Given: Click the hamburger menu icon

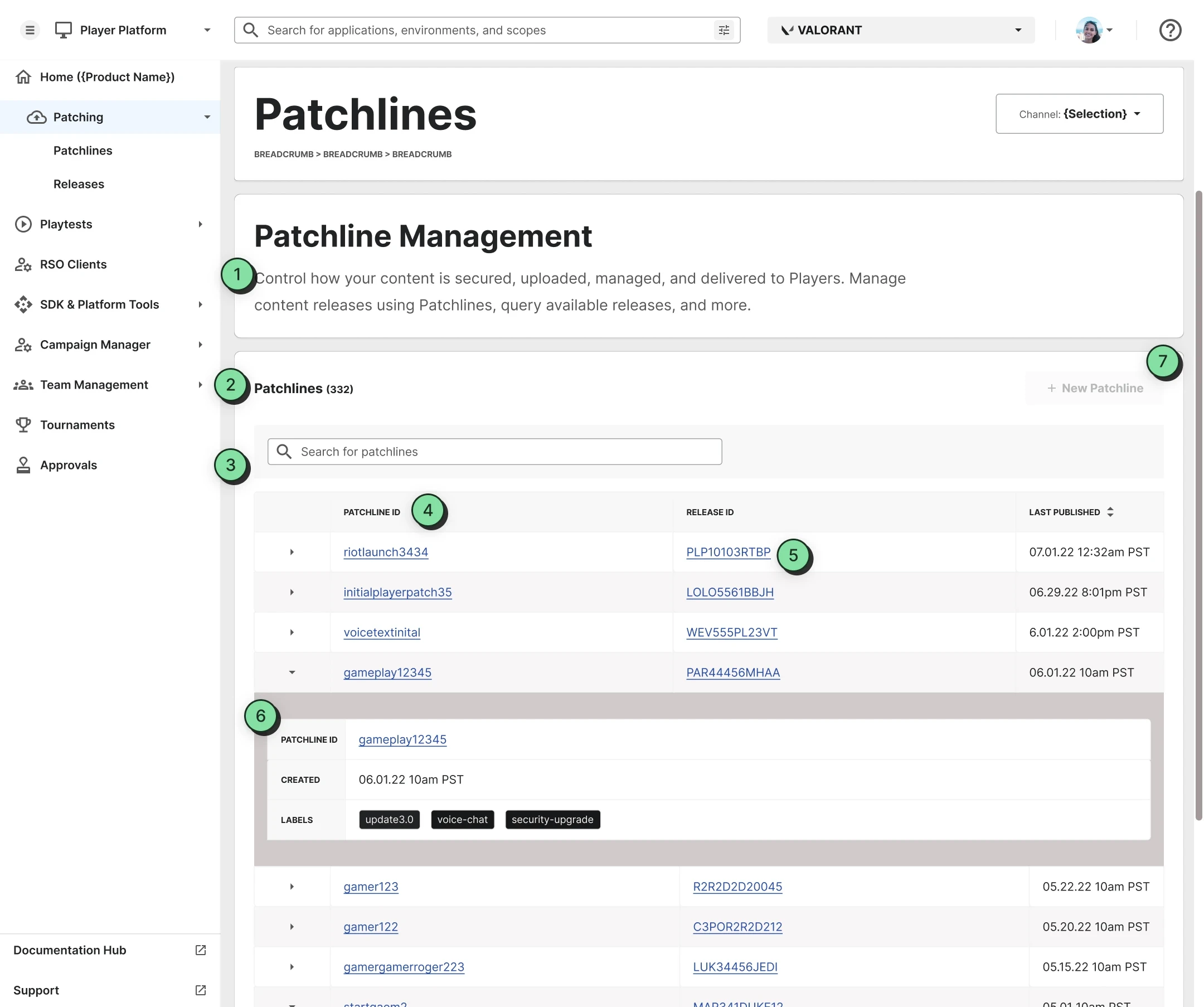Looking at the screenshot, I should pyautogui.click(x=30, y=30).
